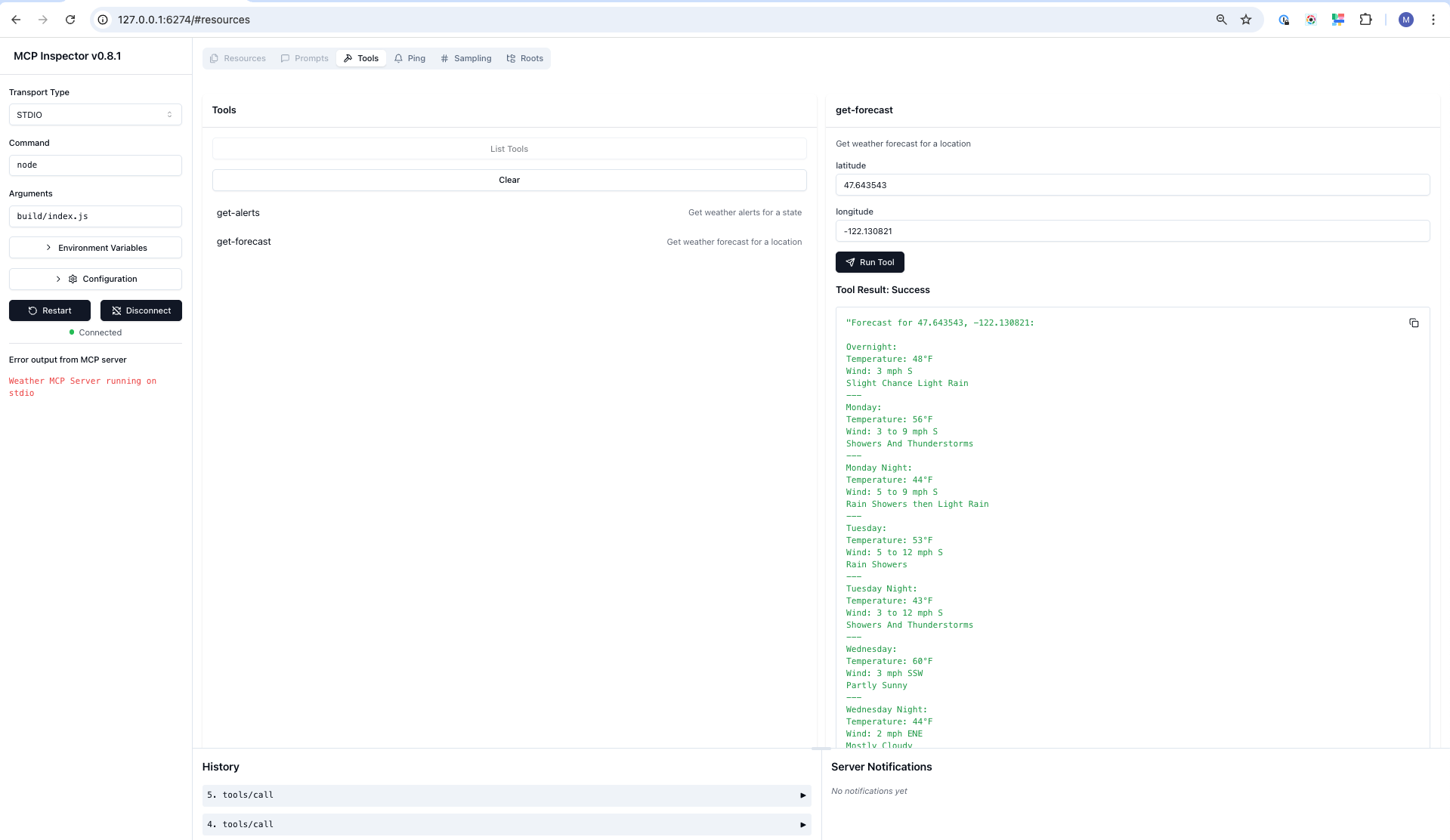Open the profile avatar labeled M
1450x840 pixels.
point(1406,20)
